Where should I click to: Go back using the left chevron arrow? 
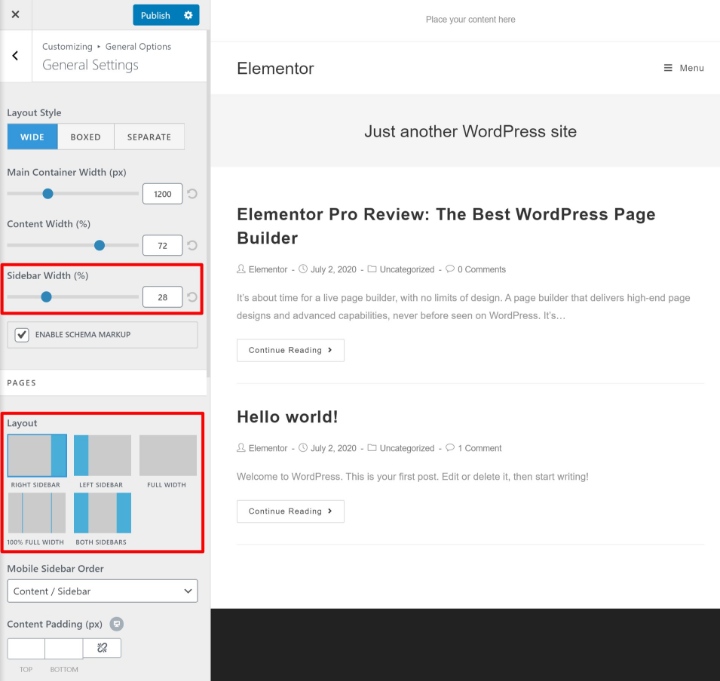point(15,56)
